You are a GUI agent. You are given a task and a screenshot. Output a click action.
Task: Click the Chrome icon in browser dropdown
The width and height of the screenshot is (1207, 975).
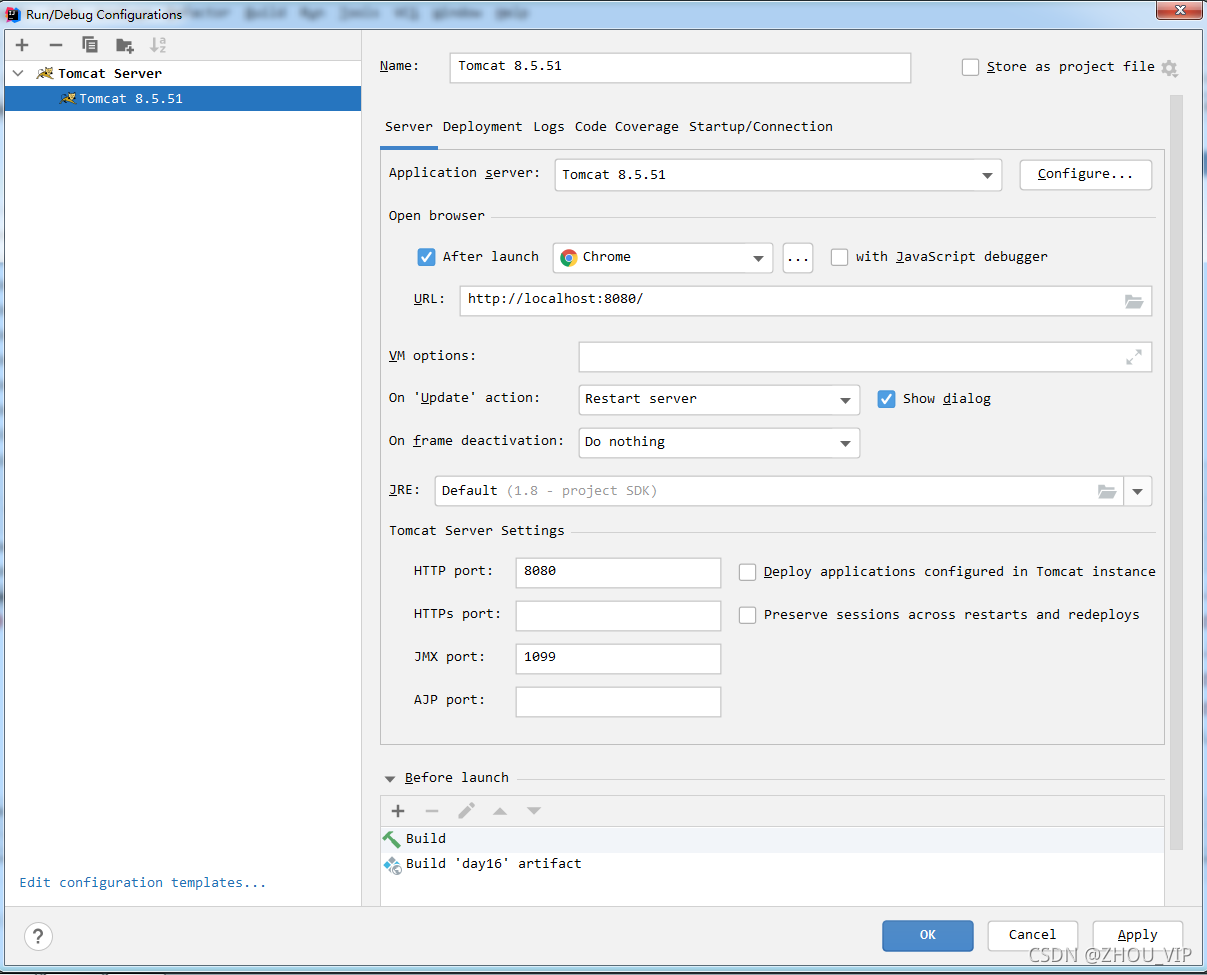[x=569, y=257]
